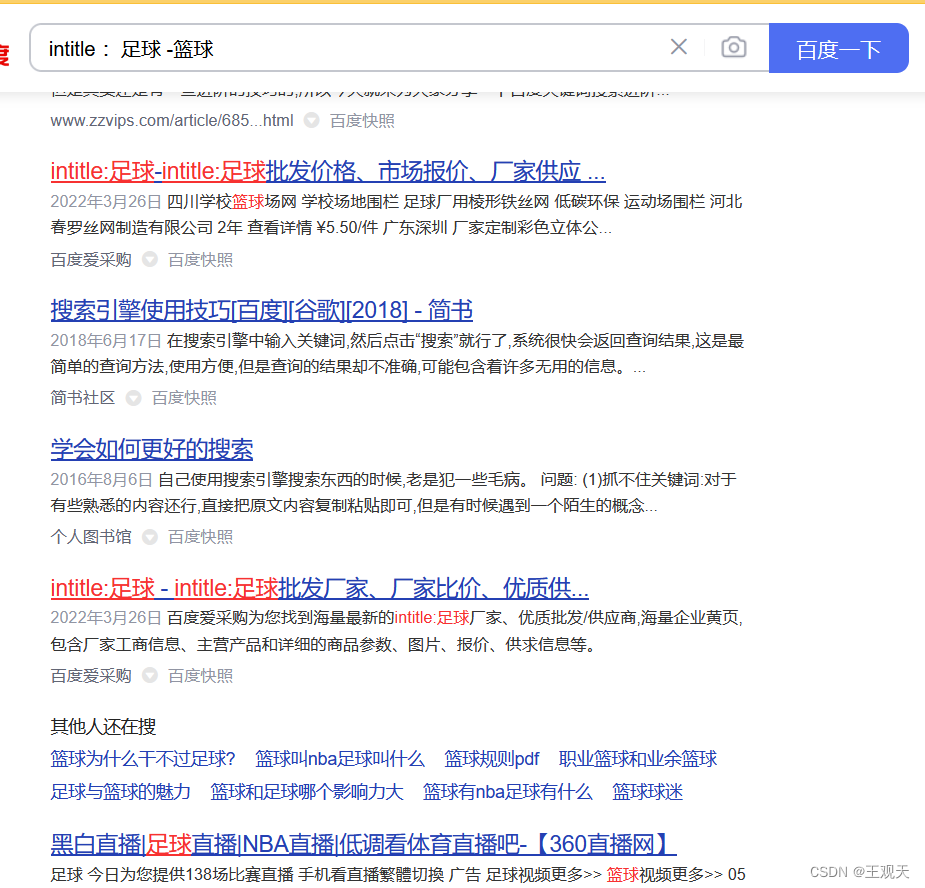925x888 pixels.
Task: Open 搜索引擎使用技巧[百度][谷歌][2018] - 简书 result
Action: click(x=261, y=310)
